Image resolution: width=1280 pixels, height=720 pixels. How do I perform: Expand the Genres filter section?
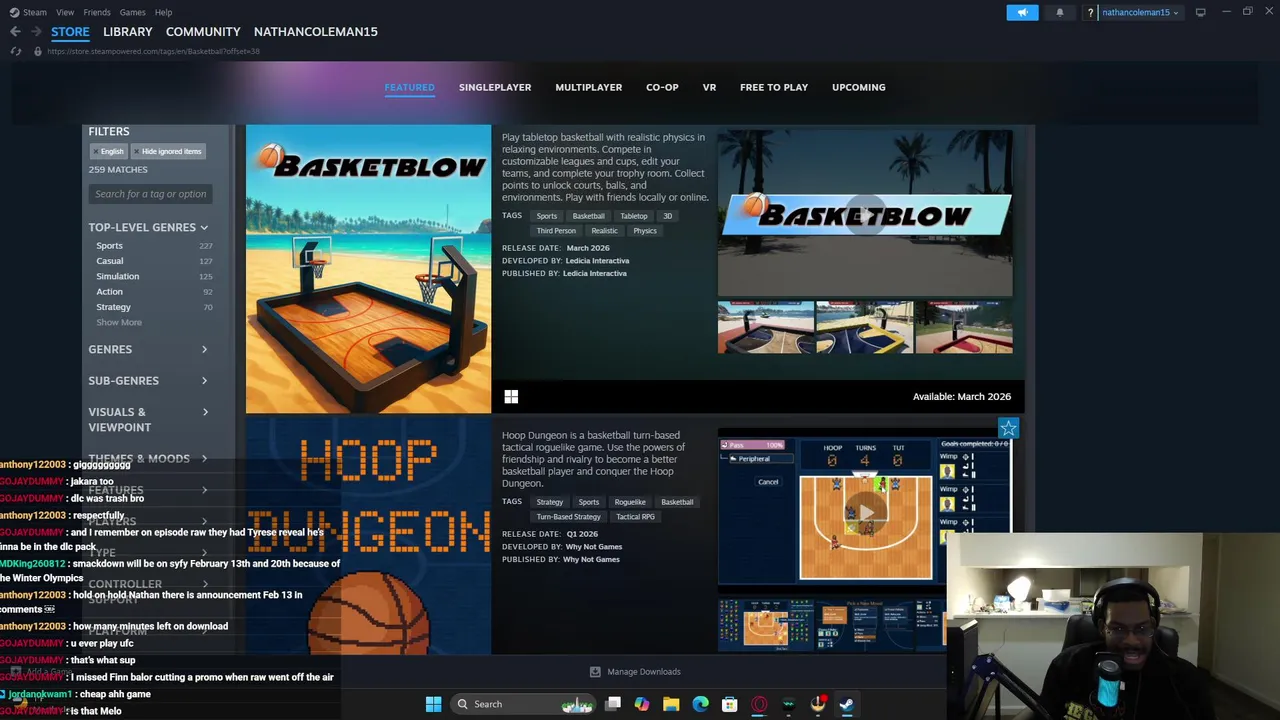pos(148,349)
